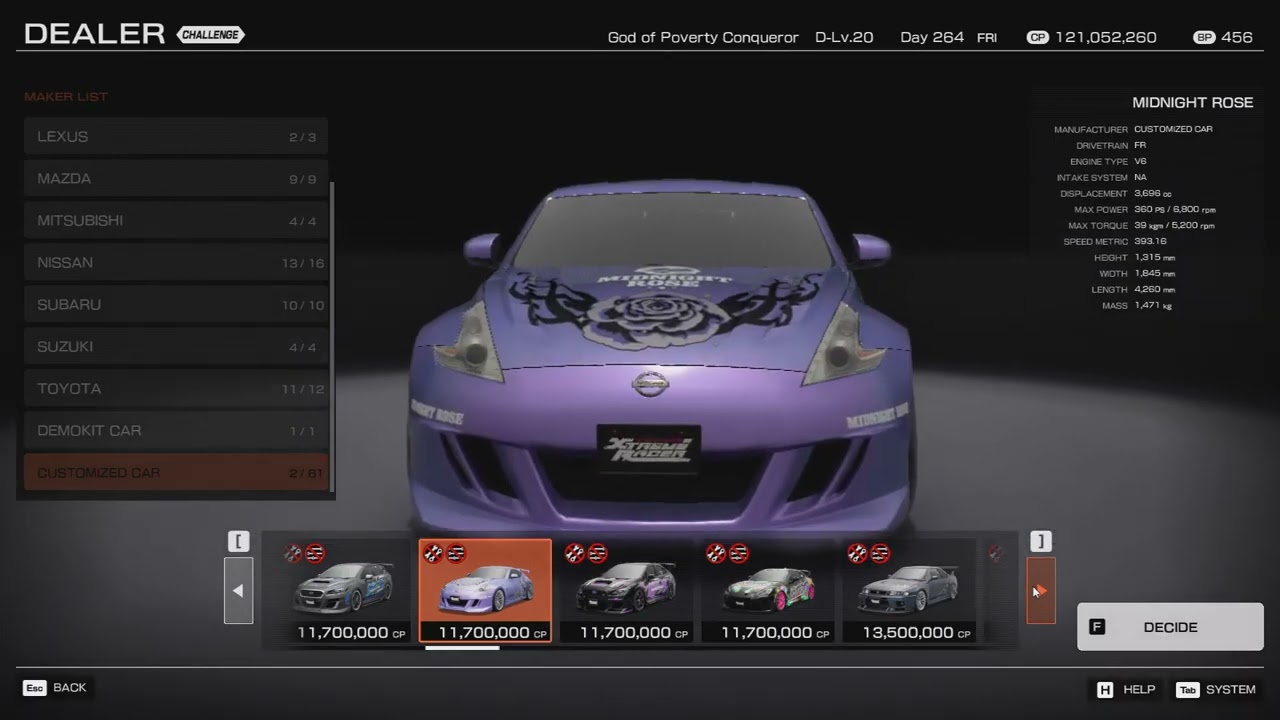Click the intake system value NA
The width and height of the screenshot is (1280, 720).
1140,178
